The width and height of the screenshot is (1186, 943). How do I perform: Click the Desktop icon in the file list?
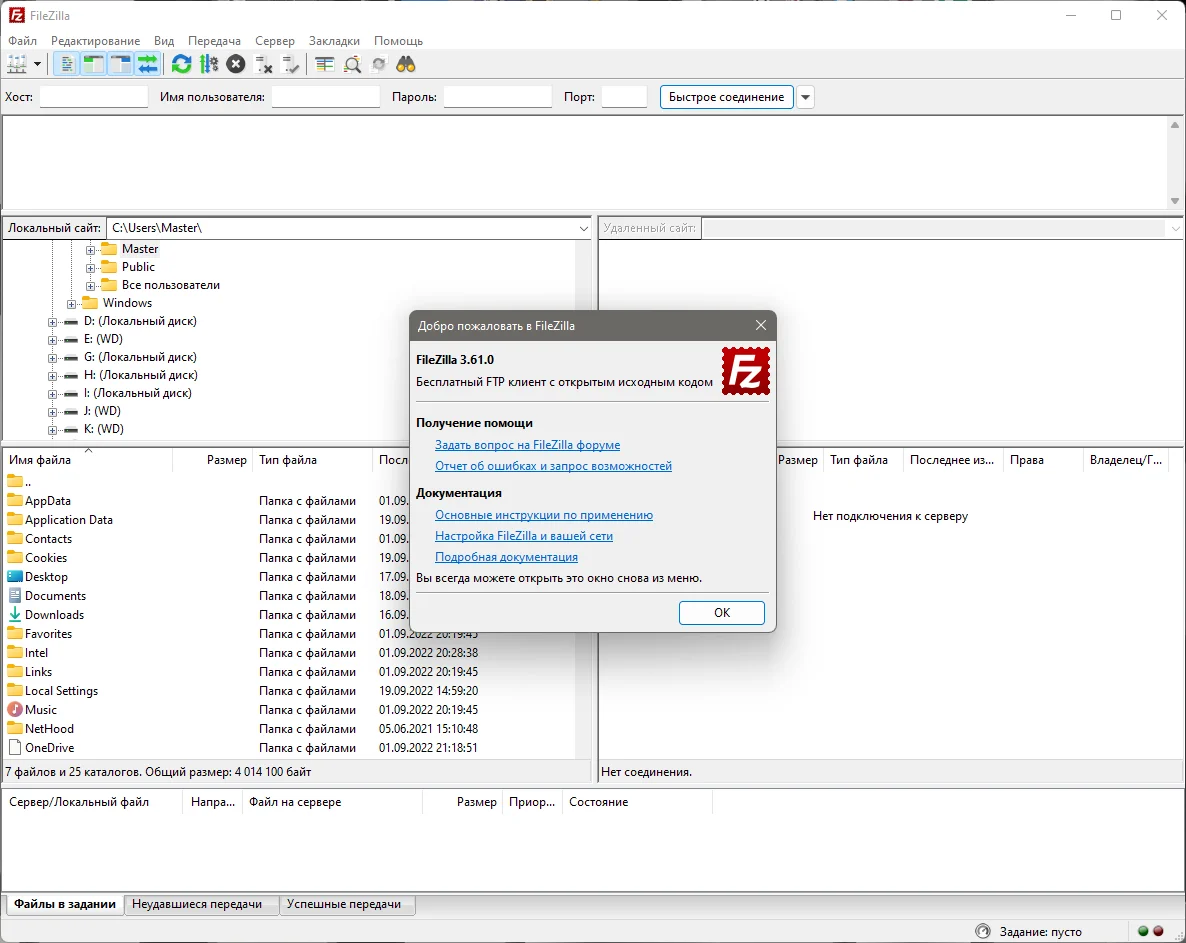[14, 576]
